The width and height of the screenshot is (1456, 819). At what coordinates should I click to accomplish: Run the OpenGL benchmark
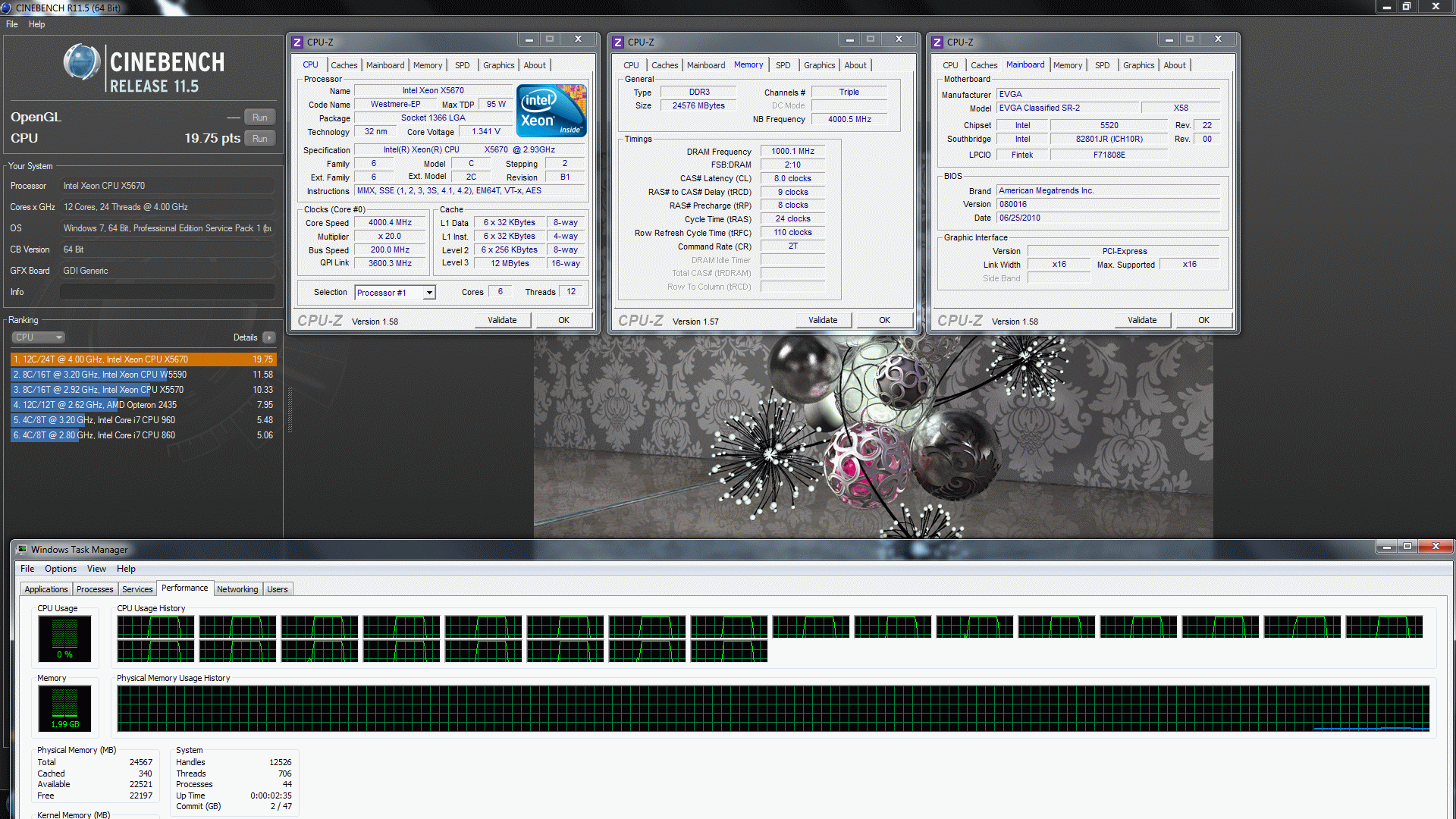pyautogui.click(x=259, y=117)
